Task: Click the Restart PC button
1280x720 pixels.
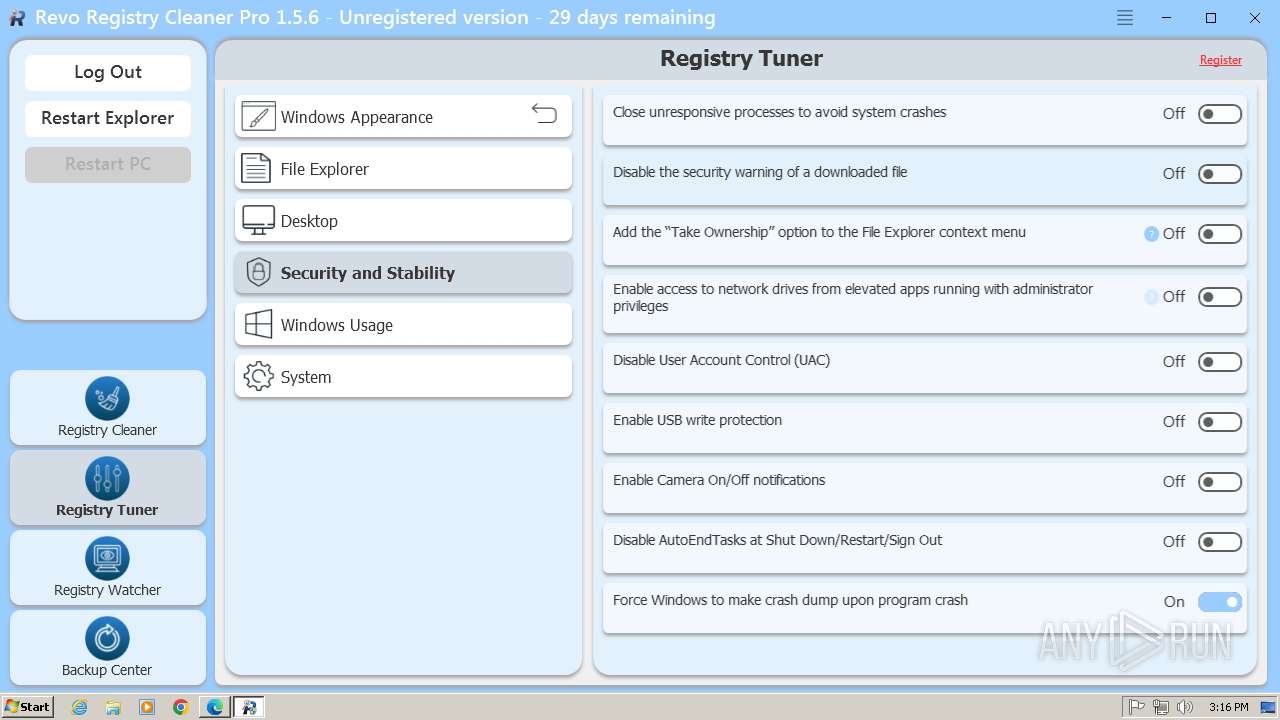Action: click(108, 164)
